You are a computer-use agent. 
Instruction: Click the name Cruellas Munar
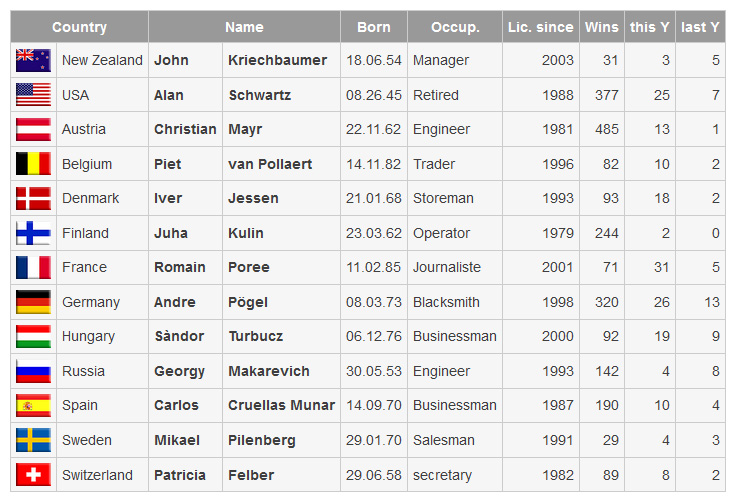point(281,405)
